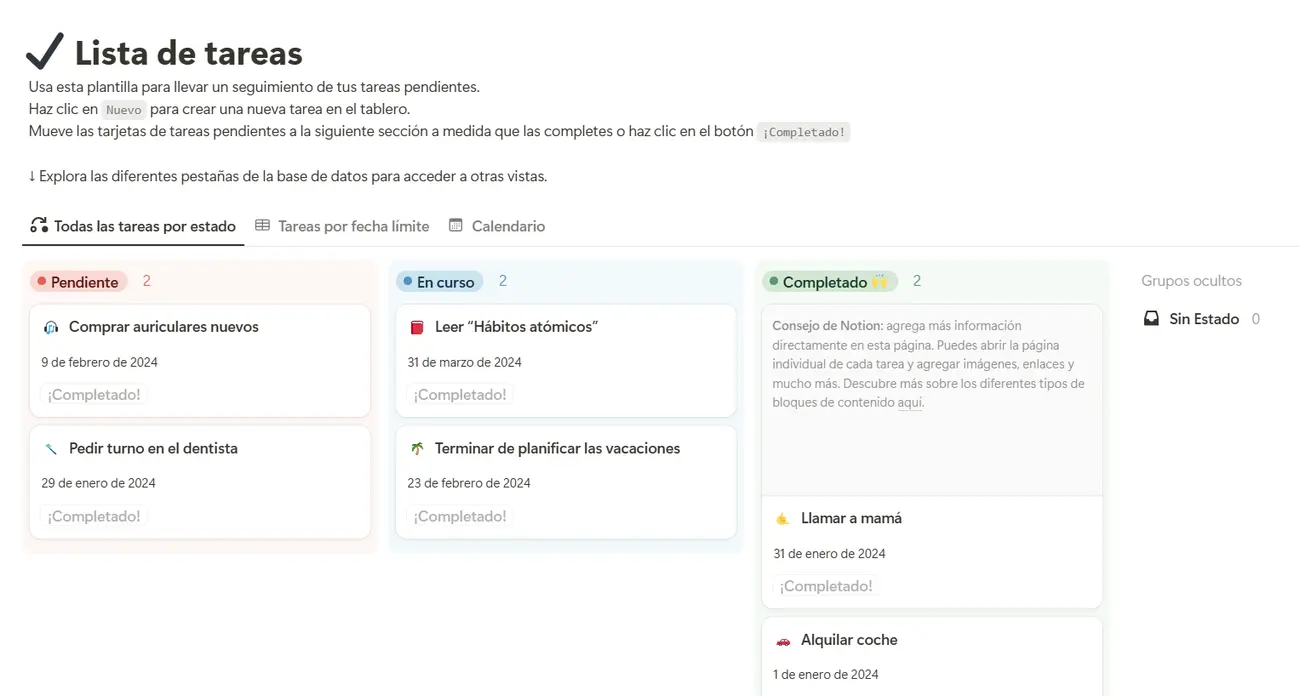Click the red status dot on Pendiente
Viewport: 1300px width, 696px height.
(x=41, y=281)
